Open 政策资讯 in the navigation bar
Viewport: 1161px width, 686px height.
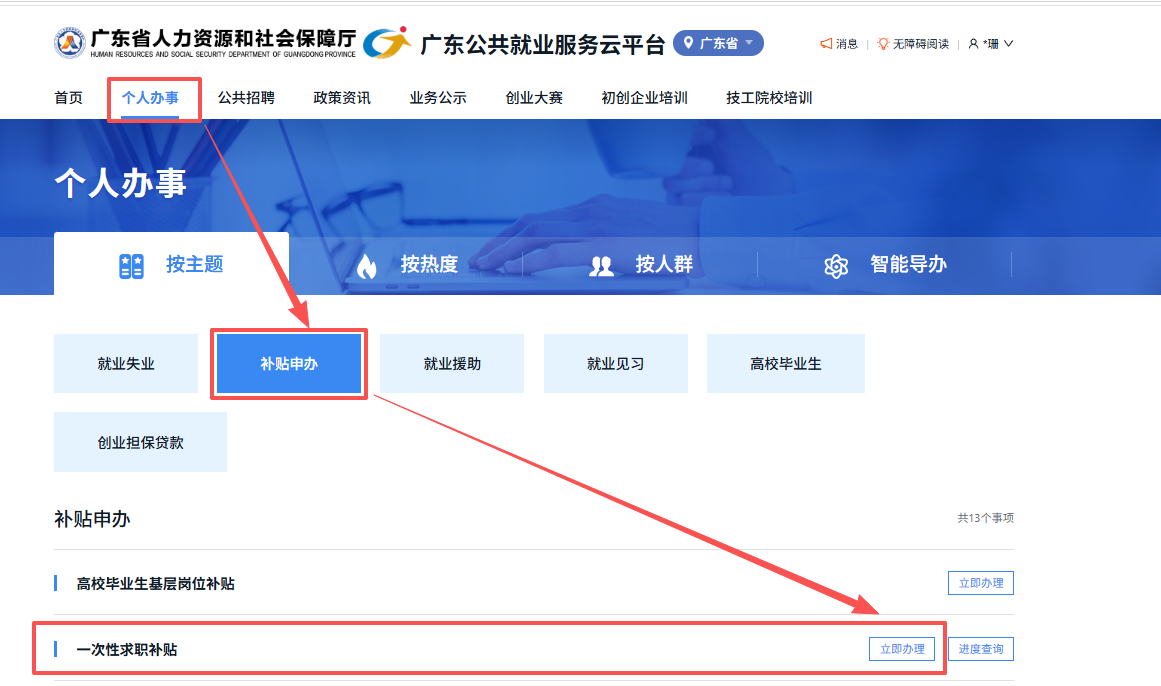pyautogui.click(x=342, y=98)
